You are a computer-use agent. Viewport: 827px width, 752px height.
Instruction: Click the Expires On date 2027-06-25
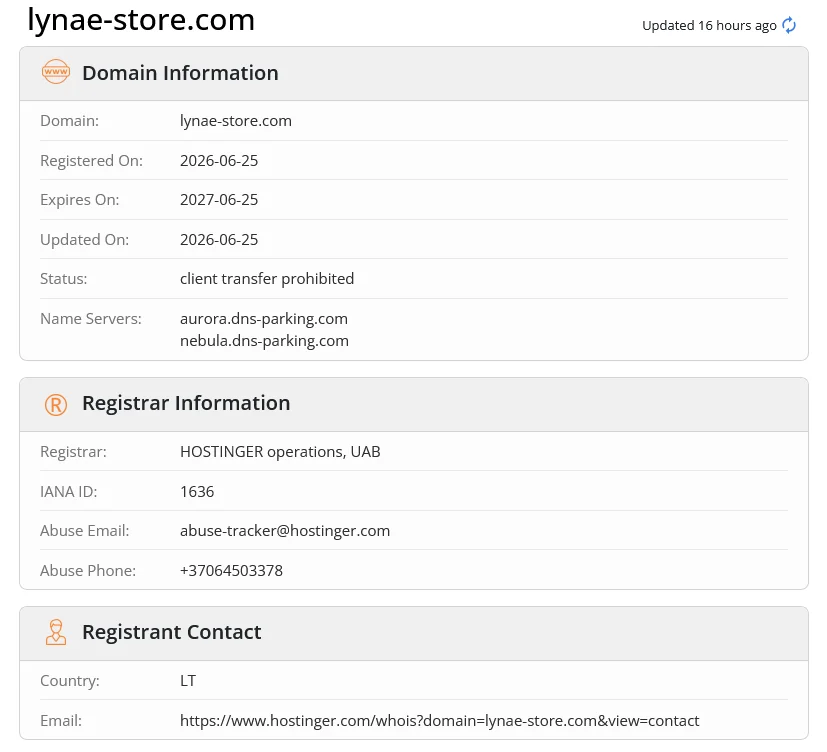pyautogui.click(x=219, y=200)
